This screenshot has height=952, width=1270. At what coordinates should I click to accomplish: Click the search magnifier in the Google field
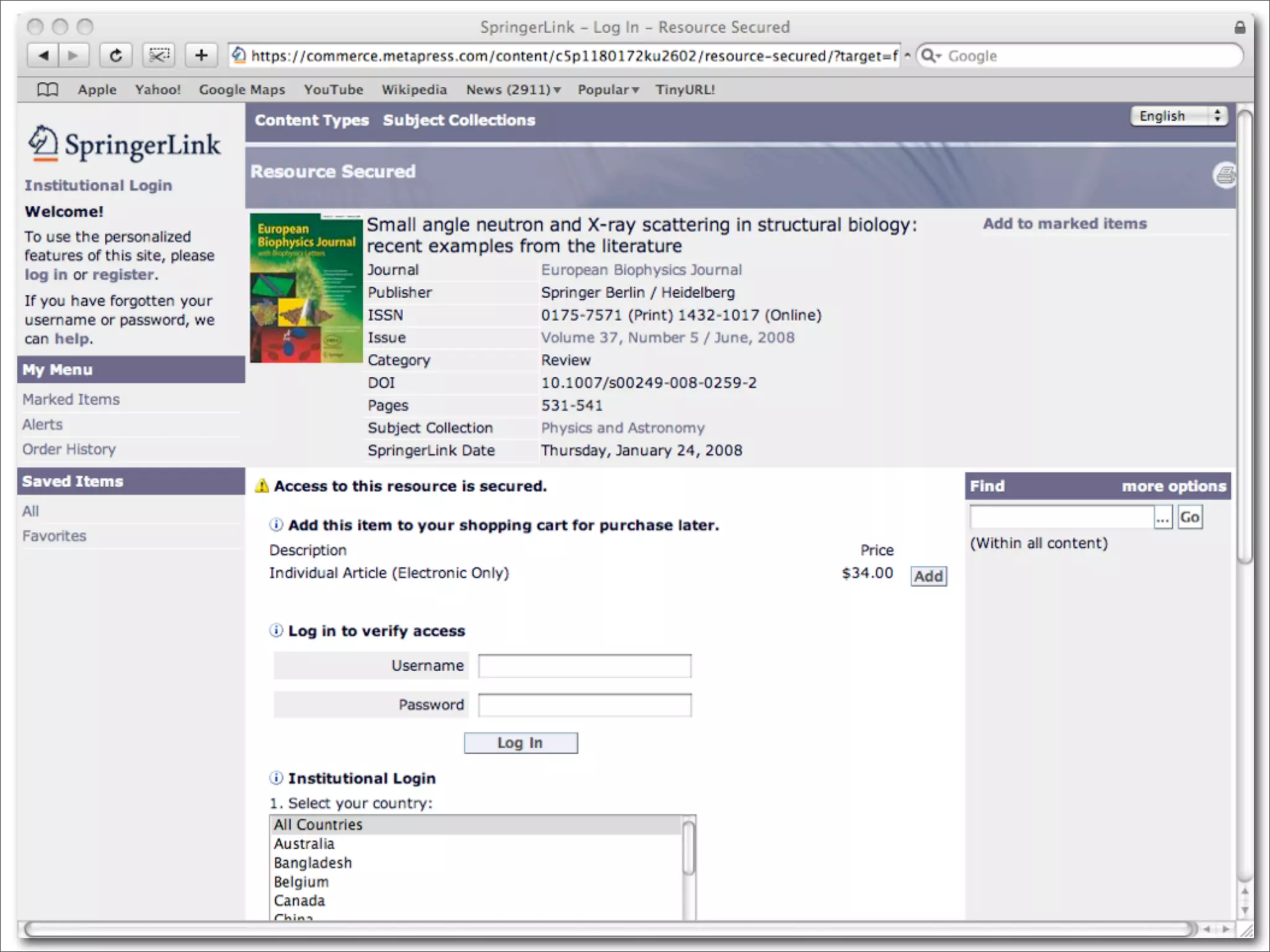pyautogui.click(x=928, y=56)
